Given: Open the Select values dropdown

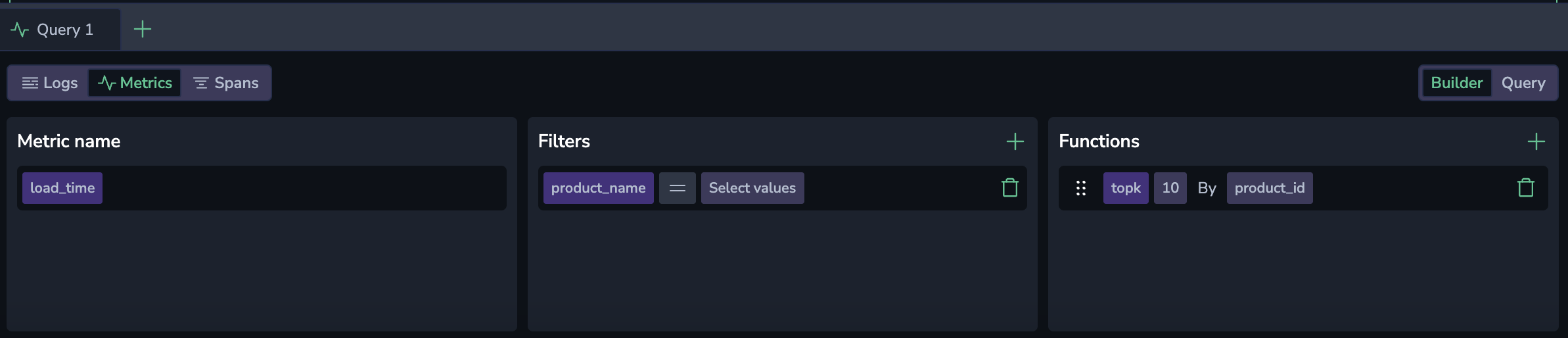Looking at the screenshot, I should pyautogui.click(x=752, y=188).
